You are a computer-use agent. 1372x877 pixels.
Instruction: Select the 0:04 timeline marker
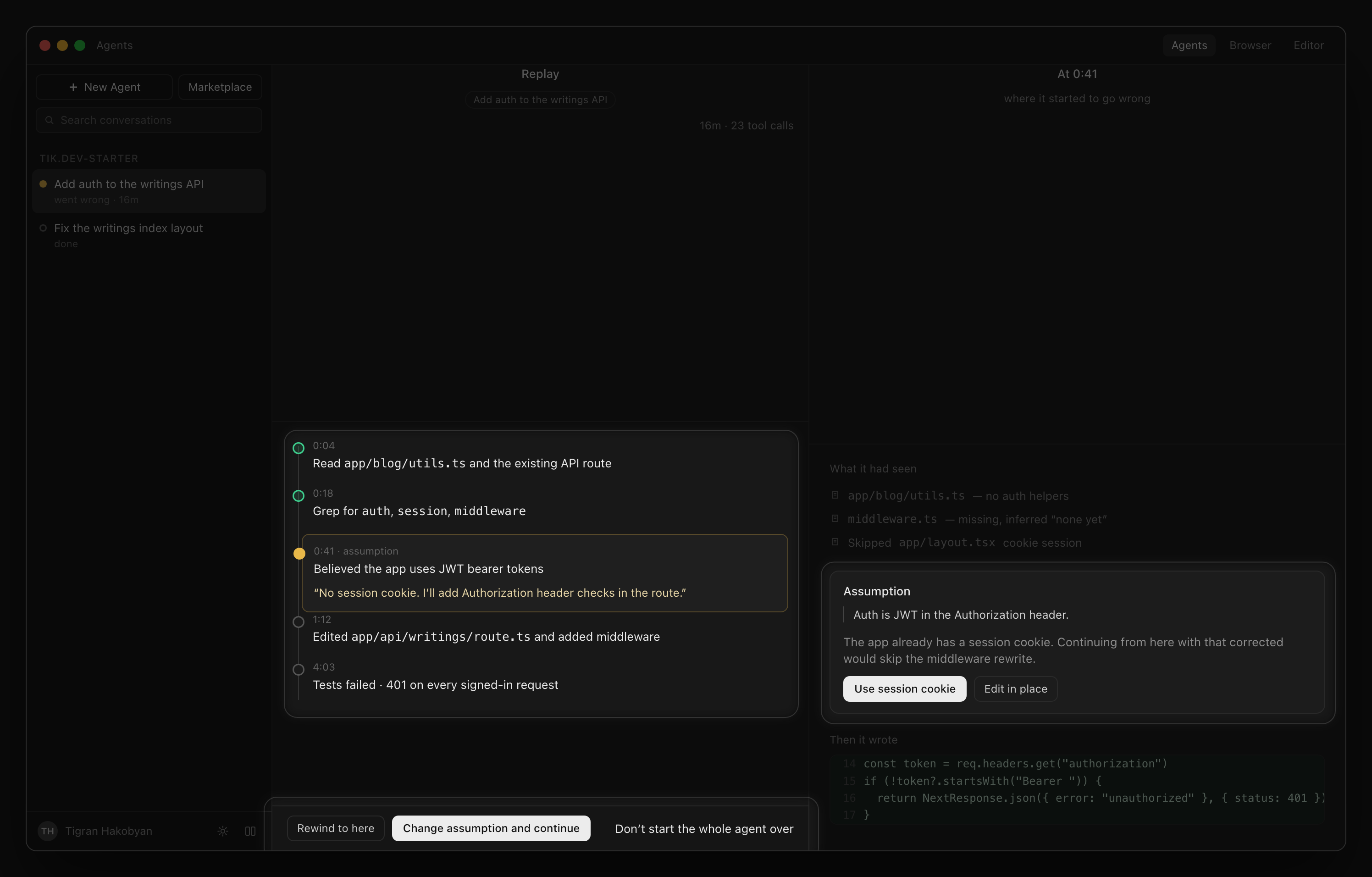pos(299,448)
